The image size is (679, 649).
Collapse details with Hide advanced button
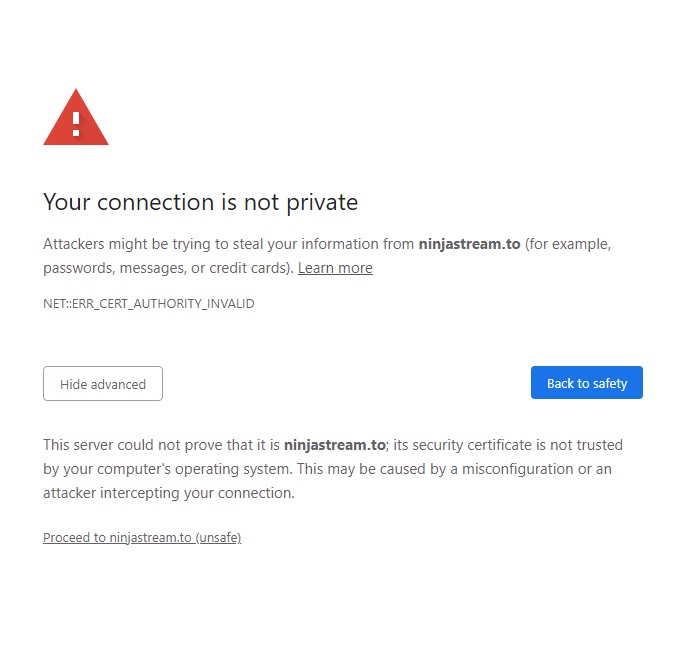(103, 384)
